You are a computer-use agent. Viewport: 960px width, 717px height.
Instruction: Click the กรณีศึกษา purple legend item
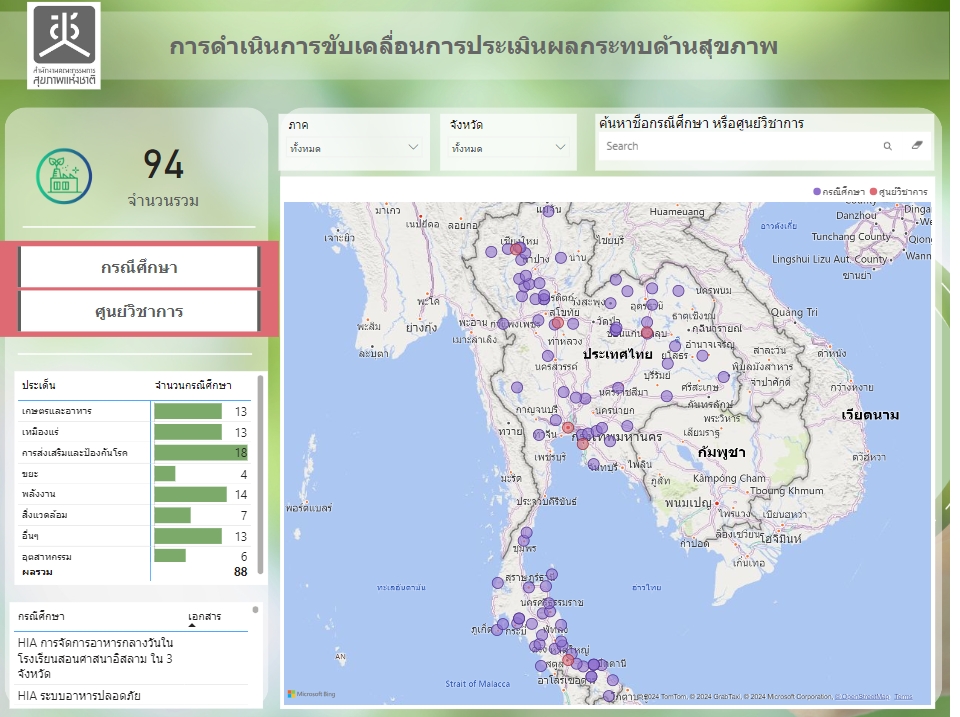pyautogui.click(x=839, y=192)
